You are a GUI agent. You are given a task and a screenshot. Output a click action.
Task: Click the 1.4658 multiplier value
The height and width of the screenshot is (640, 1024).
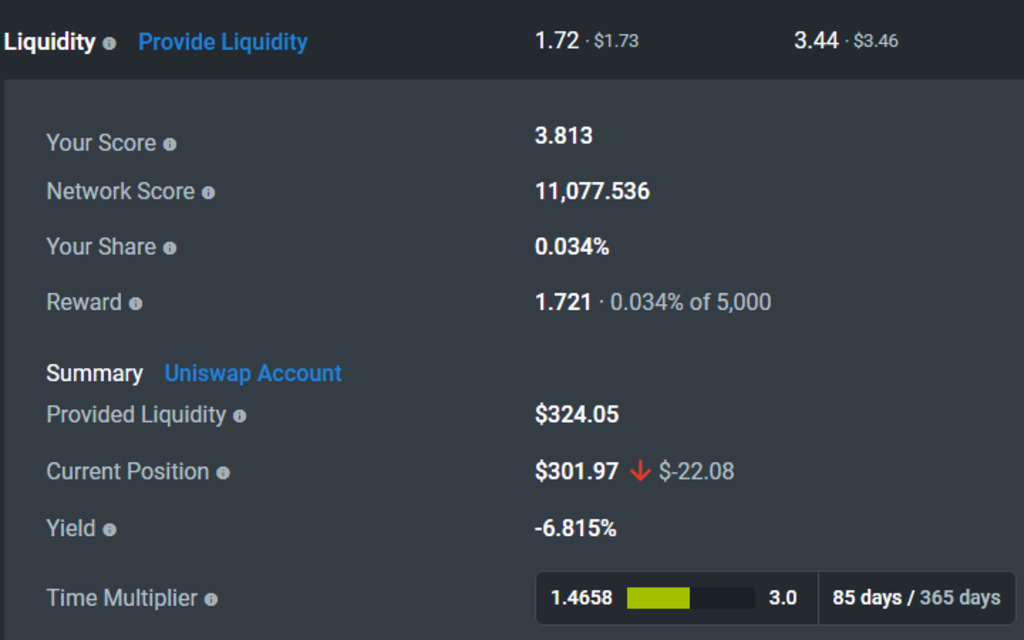tap(581, 598)
